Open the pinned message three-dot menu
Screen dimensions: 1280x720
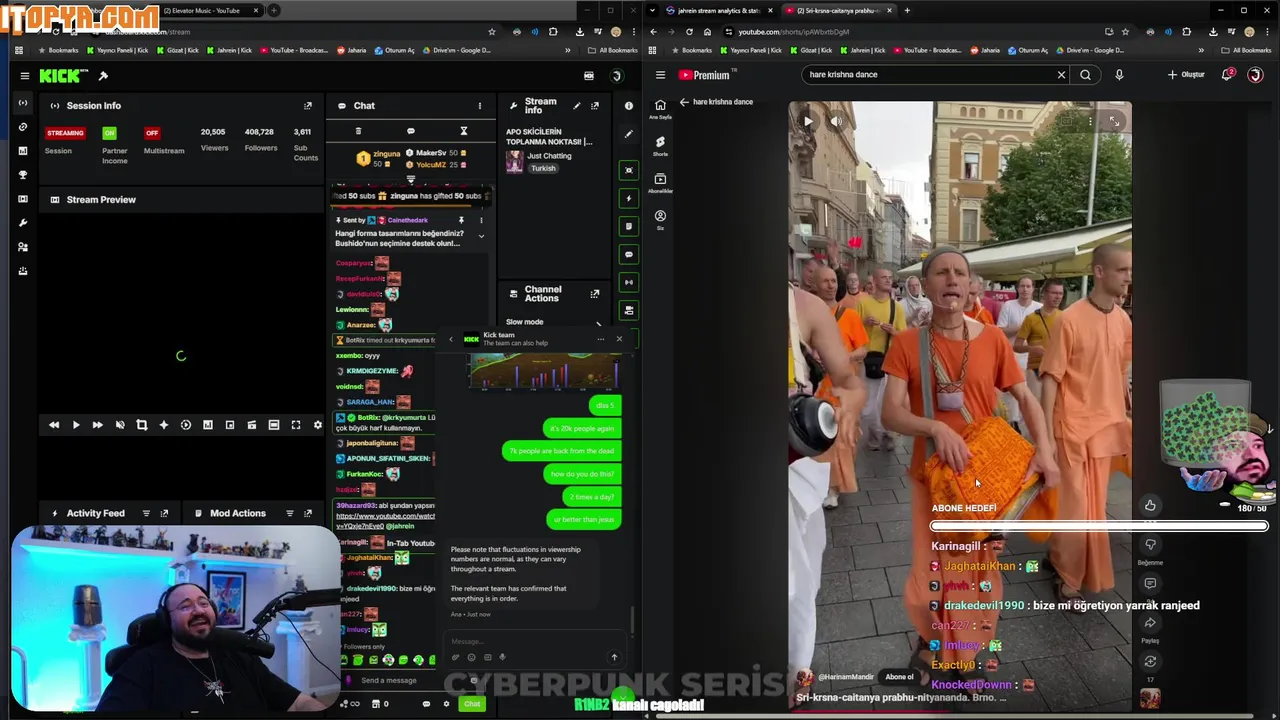coord(481,220)
